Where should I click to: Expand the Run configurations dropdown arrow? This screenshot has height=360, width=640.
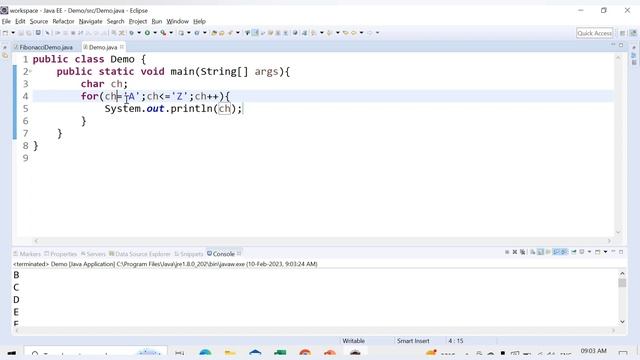point(155,33)
